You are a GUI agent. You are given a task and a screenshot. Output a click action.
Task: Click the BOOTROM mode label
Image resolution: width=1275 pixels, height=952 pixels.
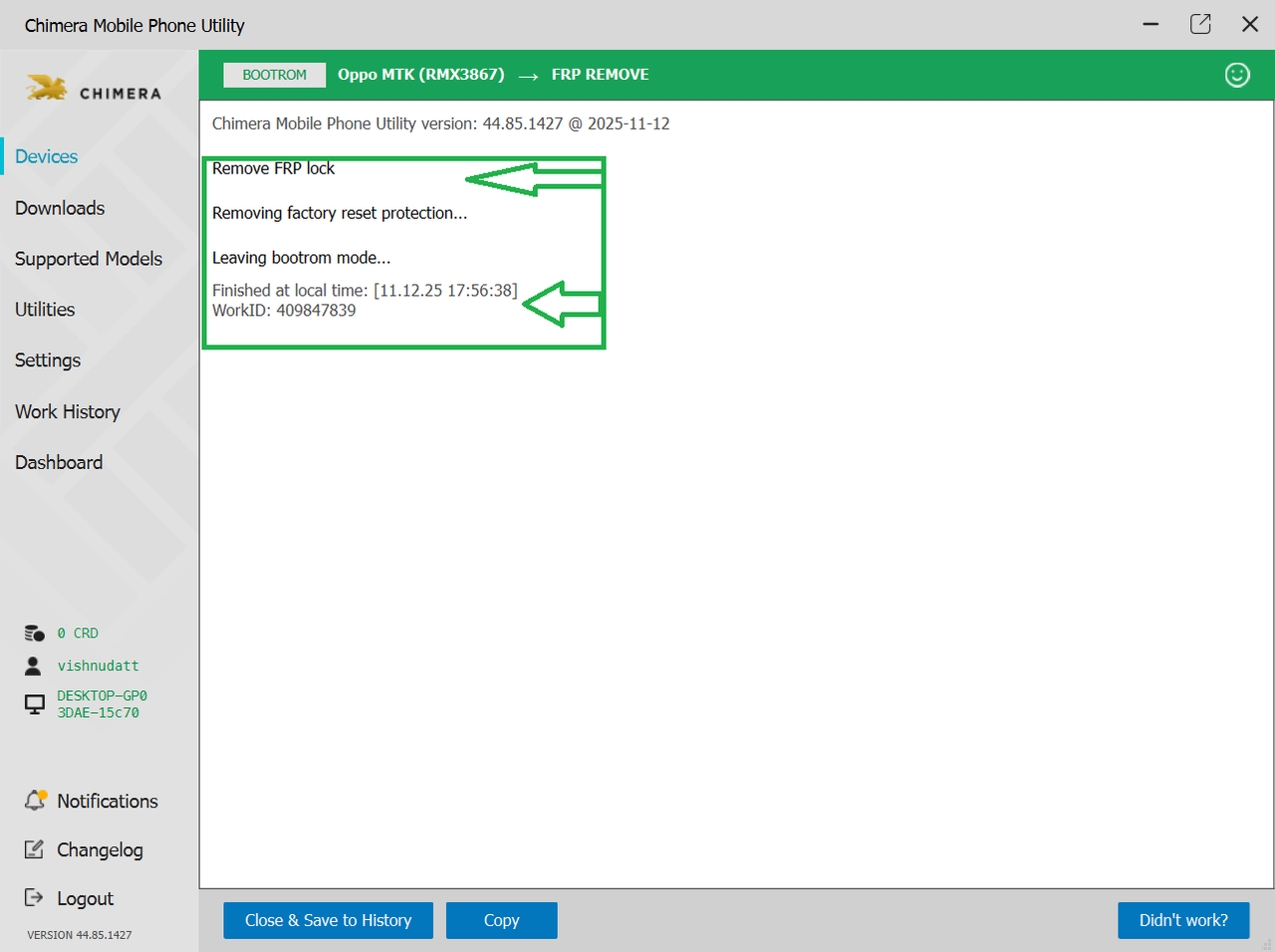[x=274, y=75]
